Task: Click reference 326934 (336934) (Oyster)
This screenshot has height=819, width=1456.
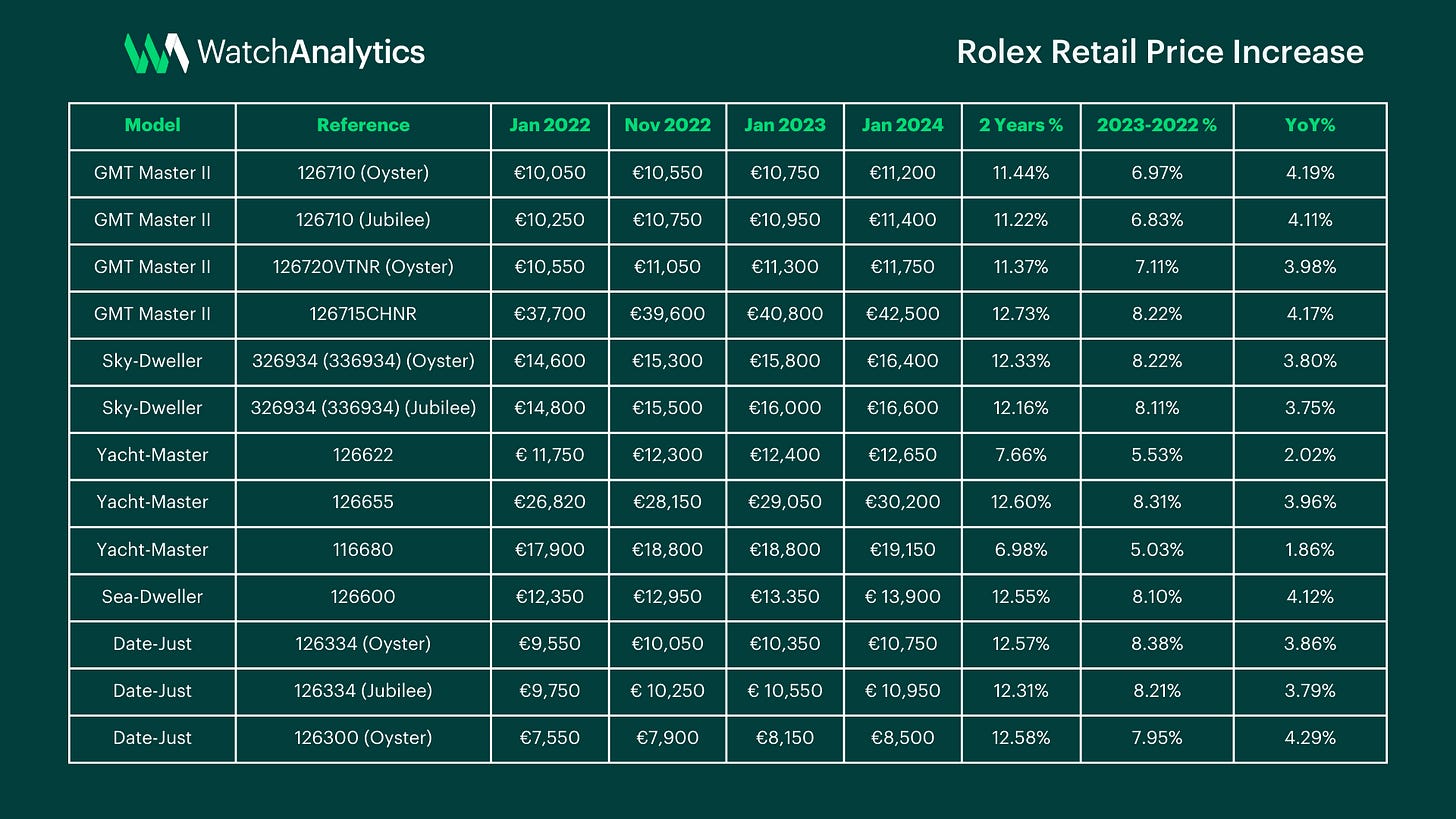Action: (x=363, y=361)
